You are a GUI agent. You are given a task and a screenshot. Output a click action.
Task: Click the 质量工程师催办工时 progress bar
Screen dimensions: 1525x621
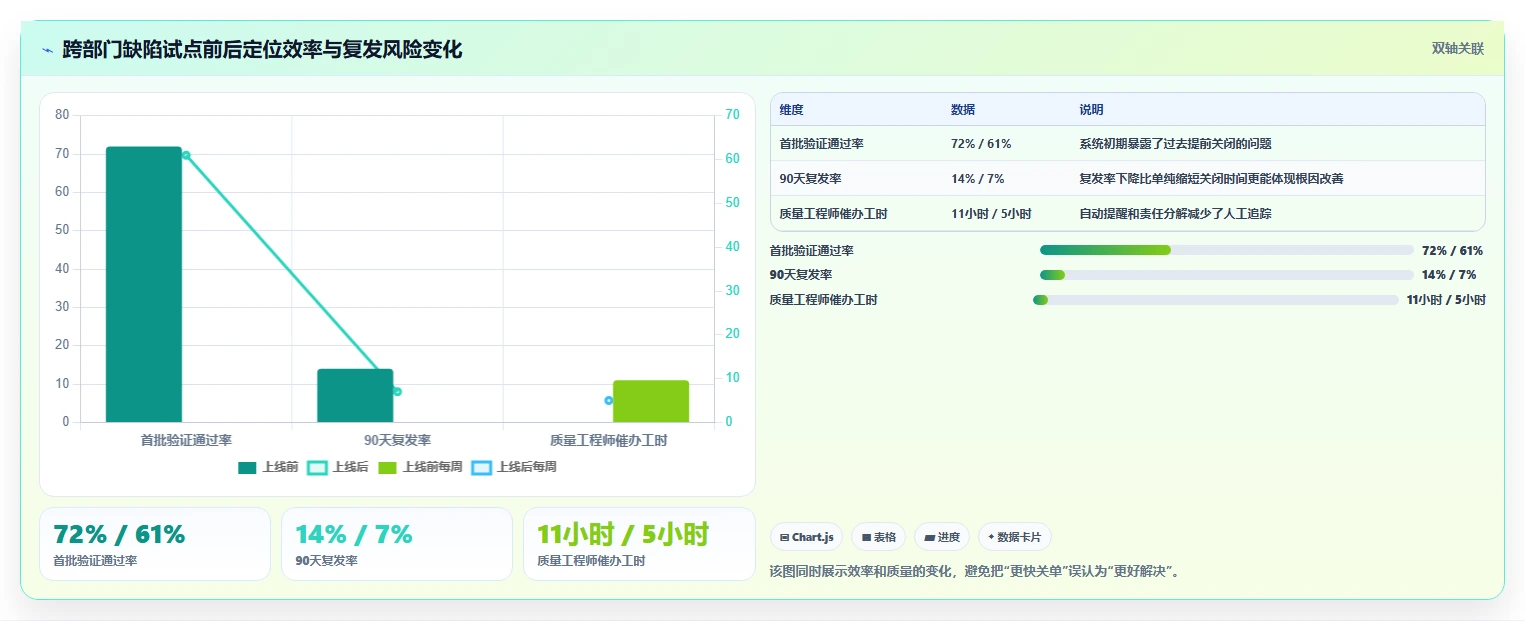(x=1215, y=300)
